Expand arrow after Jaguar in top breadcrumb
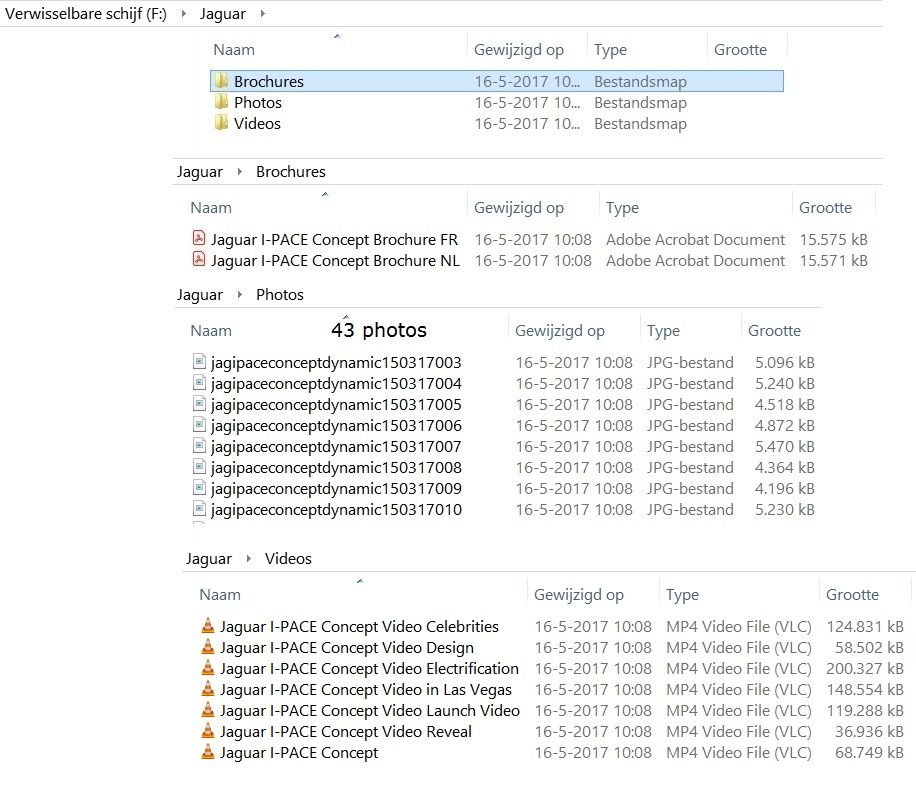 point(262,13)
